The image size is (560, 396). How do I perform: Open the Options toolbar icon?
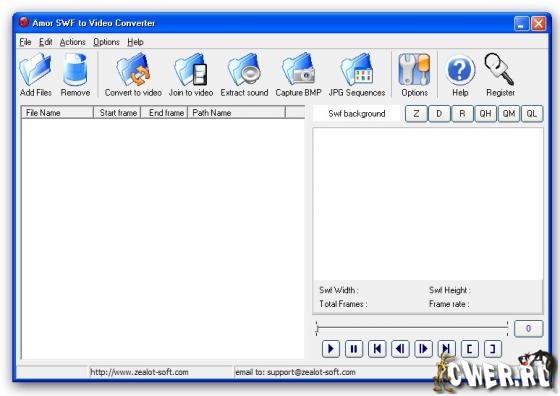tap(414, 69)
